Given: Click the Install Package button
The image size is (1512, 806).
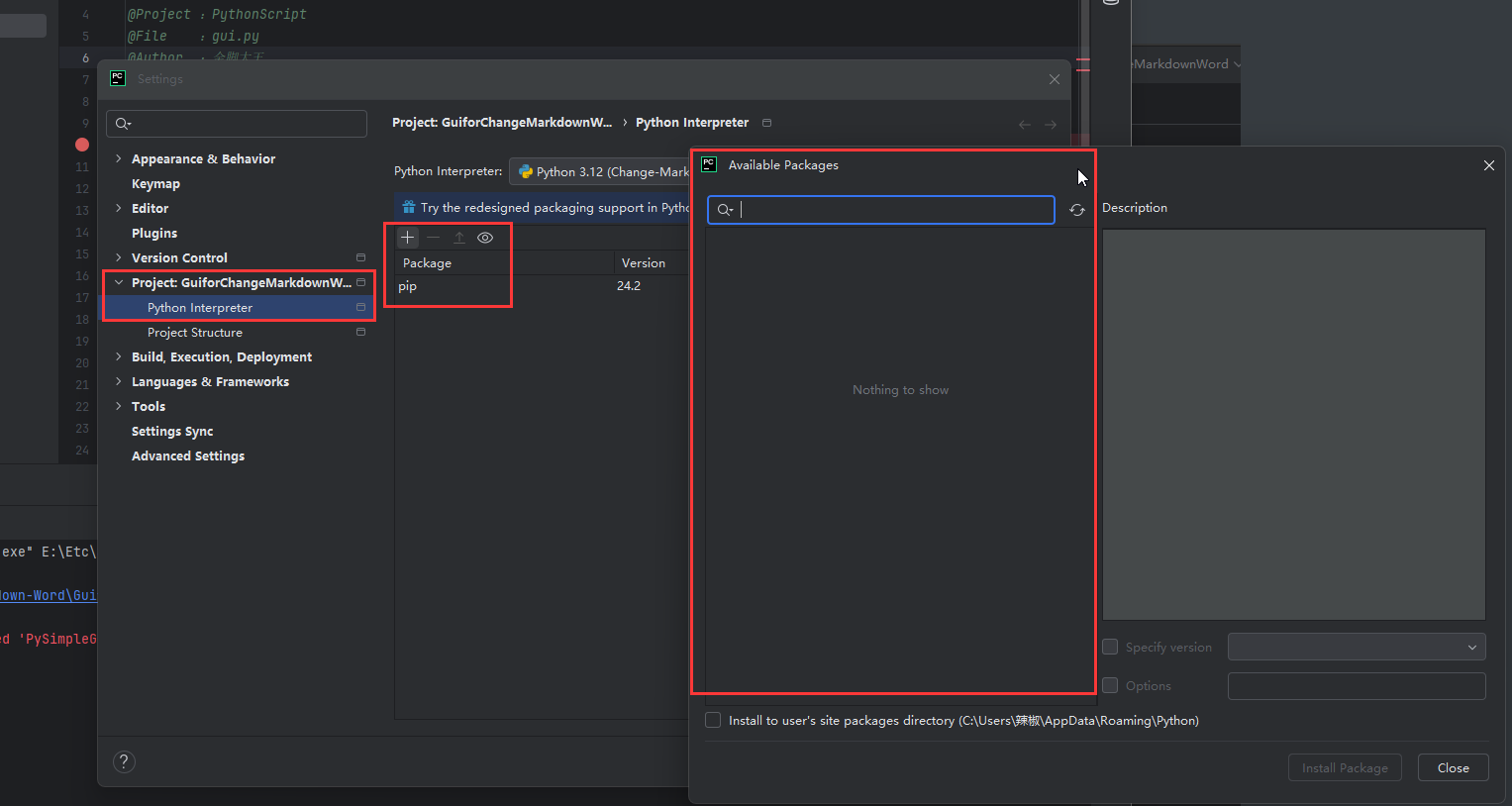Looking at the screenshot, I should 1345,767.
